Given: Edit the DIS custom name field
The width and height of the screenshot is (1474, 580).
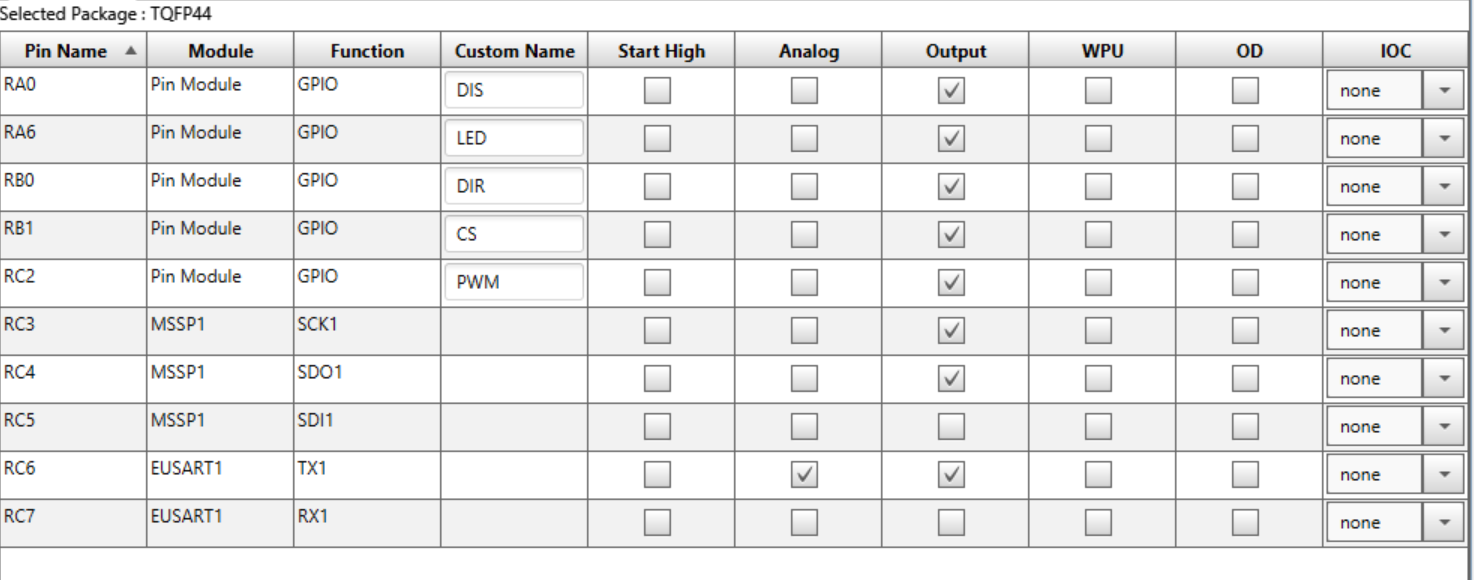Looking at the screenshot, I should click(x=514, y=91).
